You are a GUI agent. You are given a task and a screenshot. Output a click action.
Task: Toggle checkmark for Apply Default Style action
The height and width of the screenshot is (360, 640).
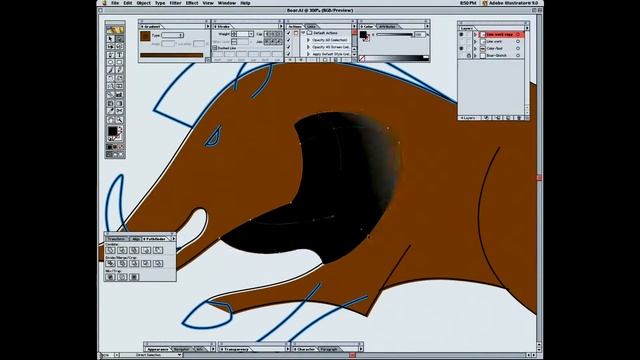tap(289, 54)
